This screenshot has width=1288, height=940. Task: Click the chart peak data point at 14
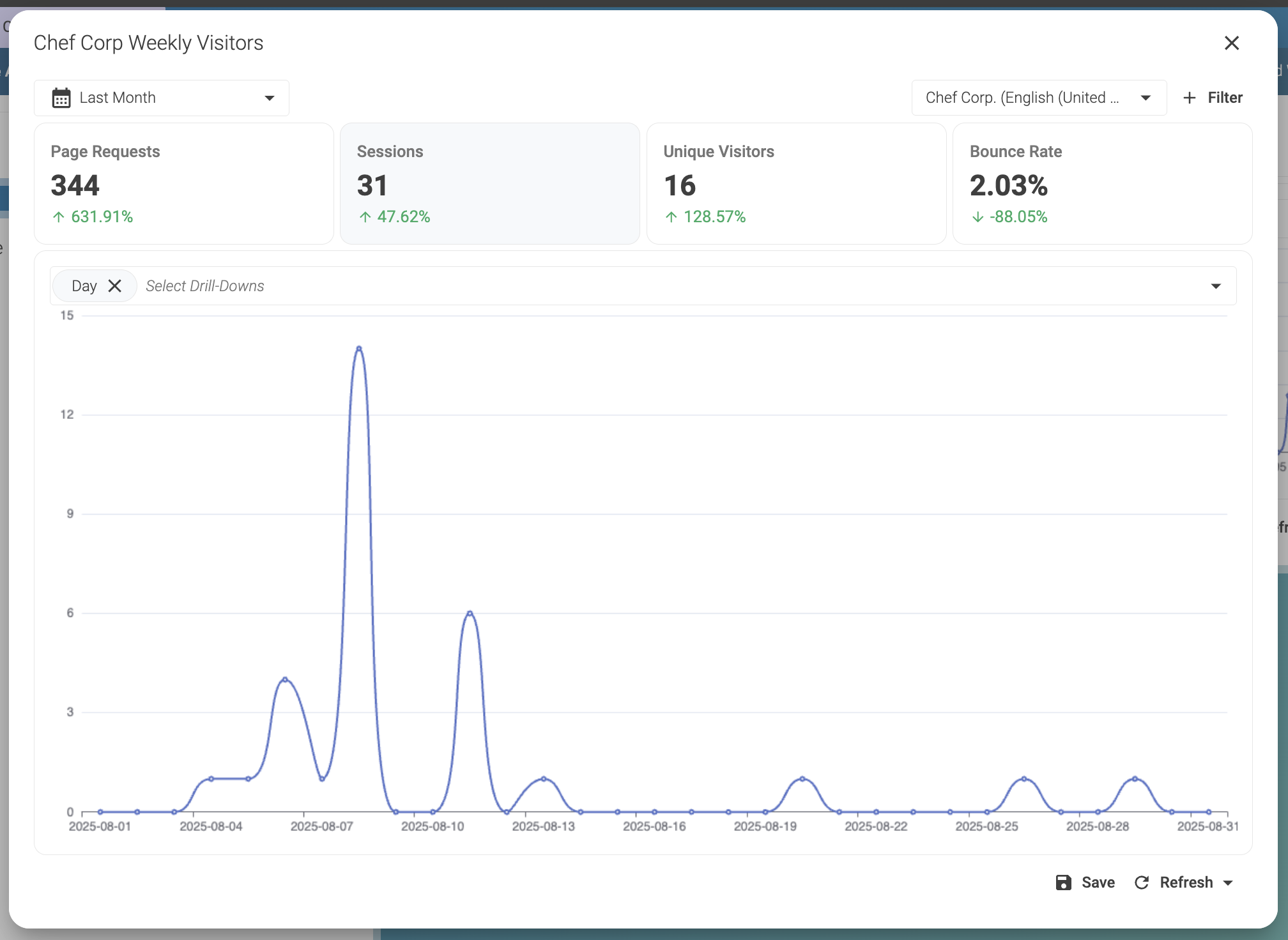(359, 349)
